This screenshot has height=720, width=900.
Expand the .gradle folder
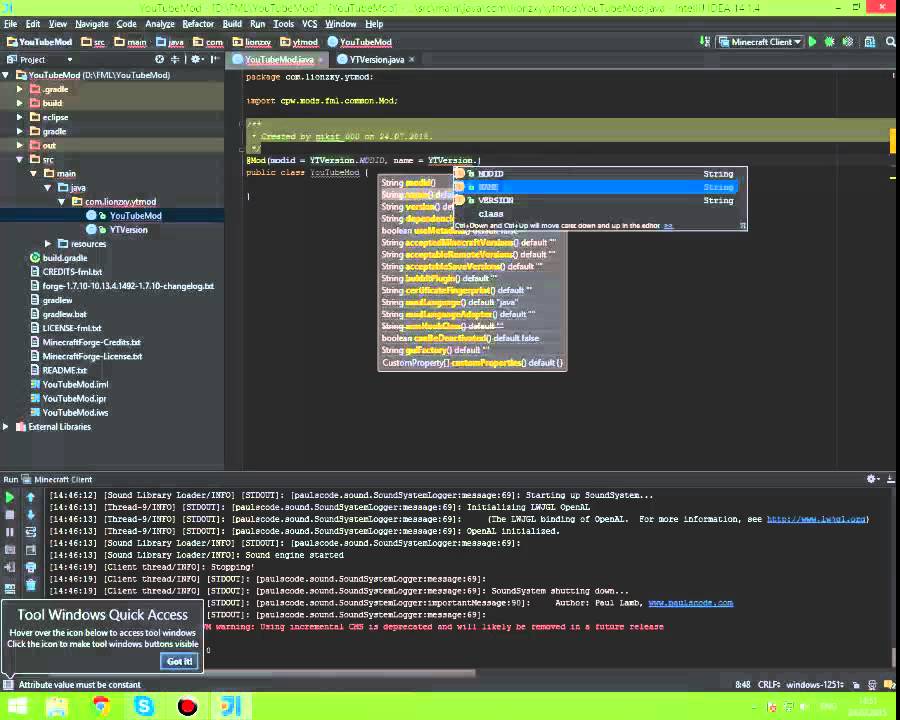20,90
